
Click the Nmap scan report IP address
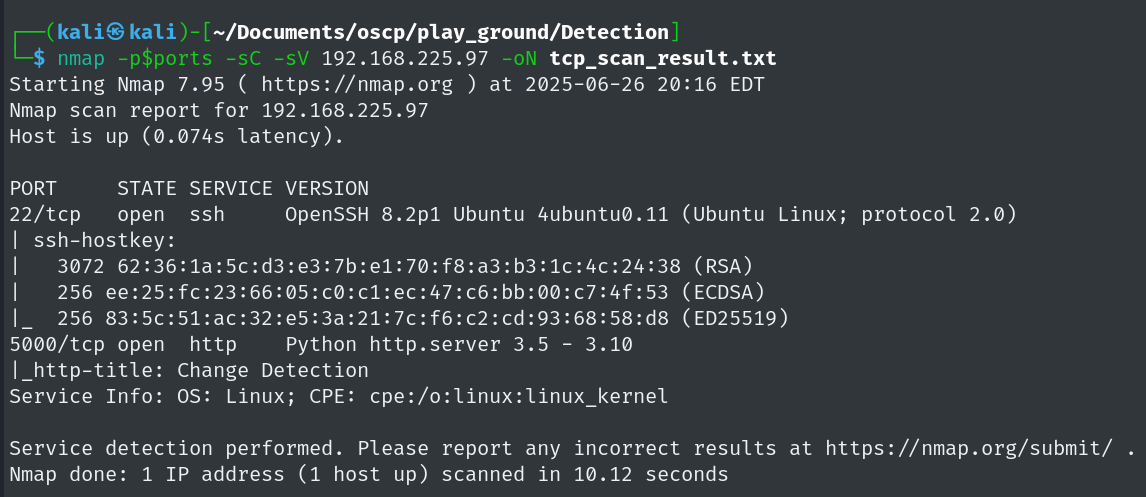(x=345, y=111)
